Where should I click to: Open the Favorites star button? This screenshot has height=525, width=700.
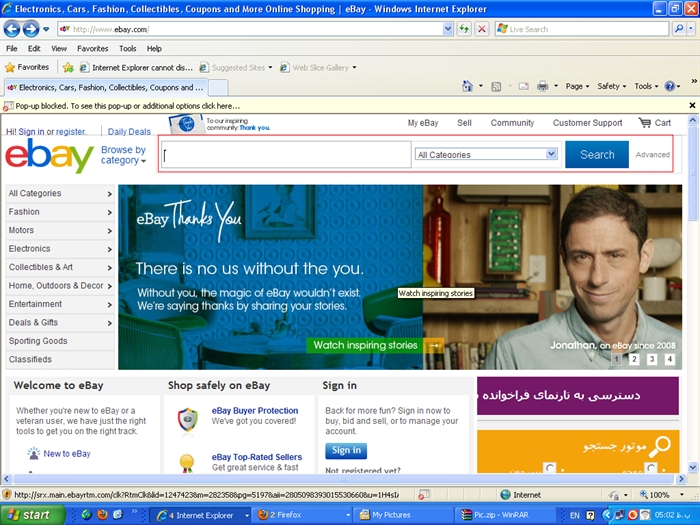point(27,67)
